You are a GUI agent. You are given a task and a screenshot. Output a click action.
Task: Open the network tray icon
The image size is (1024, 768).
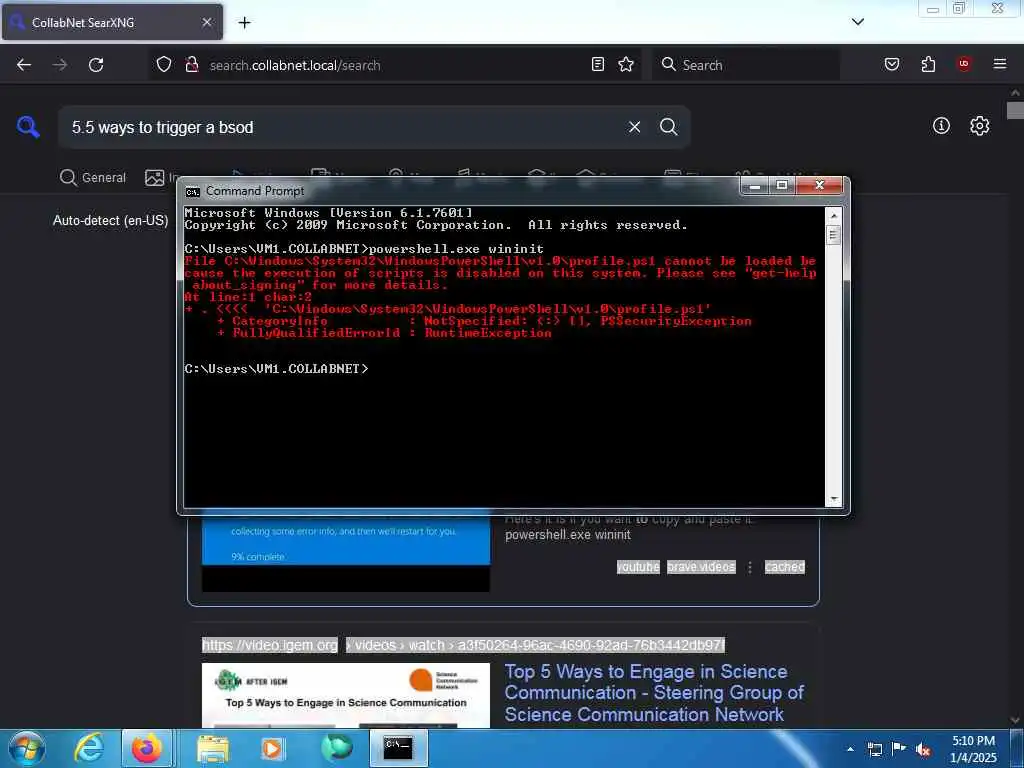(874, 749)
